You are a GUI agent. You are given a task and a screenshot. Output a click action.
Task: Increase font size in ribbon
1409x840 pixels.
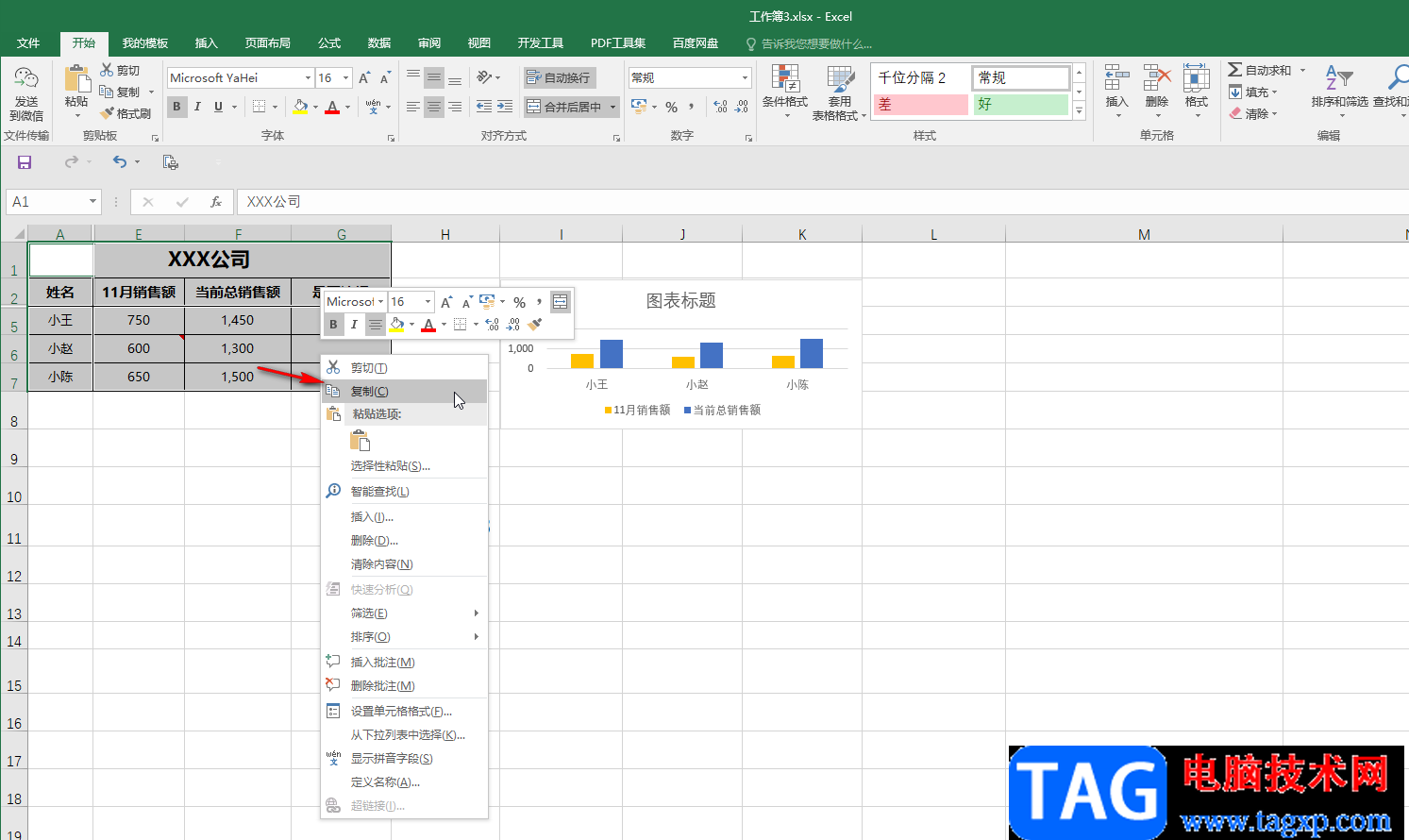(364, 77)
